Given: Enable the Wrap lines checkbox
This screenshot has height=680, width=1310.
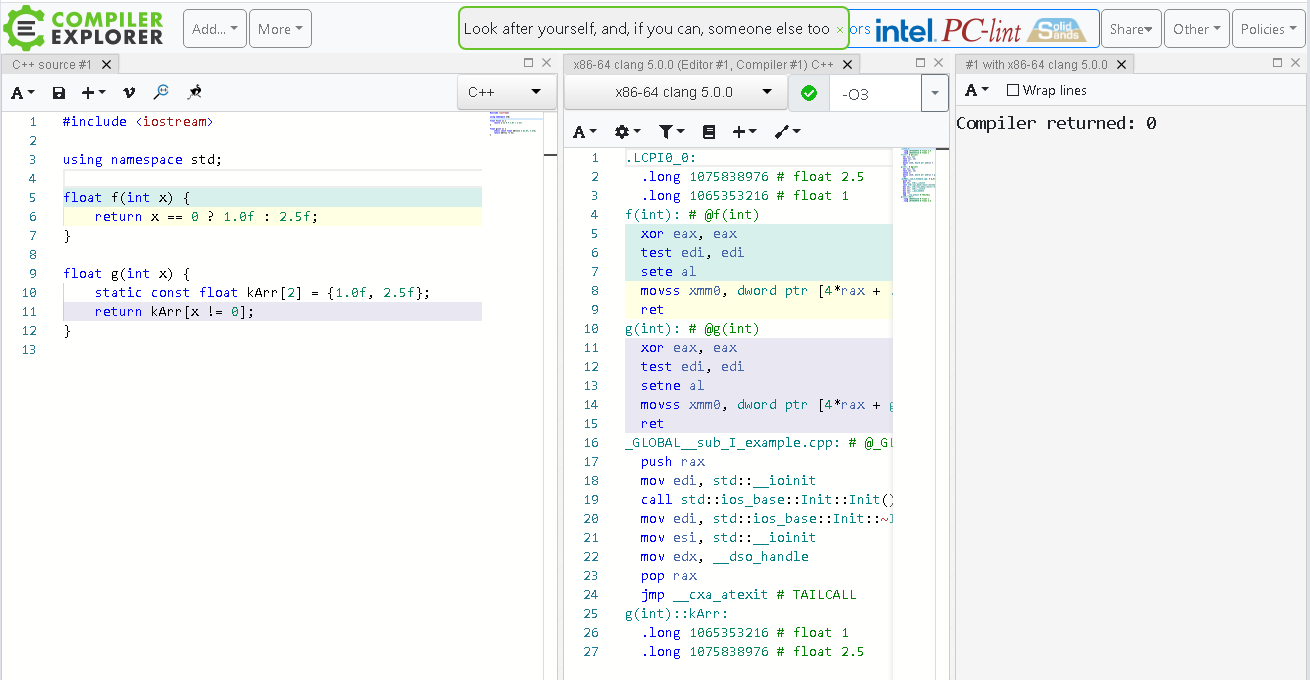Looking at the screenshot, I should tap(1013, 90).
